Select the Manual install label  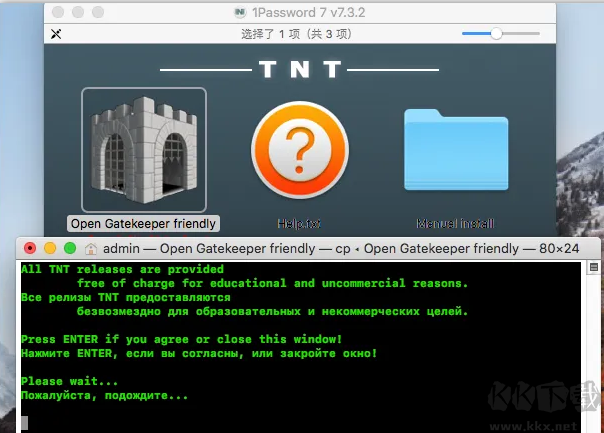point(455,224)
